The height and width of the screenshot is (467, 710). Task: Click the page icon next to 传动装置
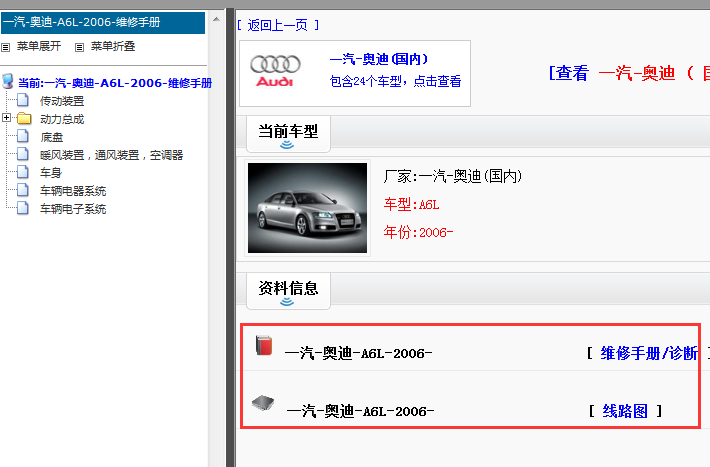coord(23,100)
